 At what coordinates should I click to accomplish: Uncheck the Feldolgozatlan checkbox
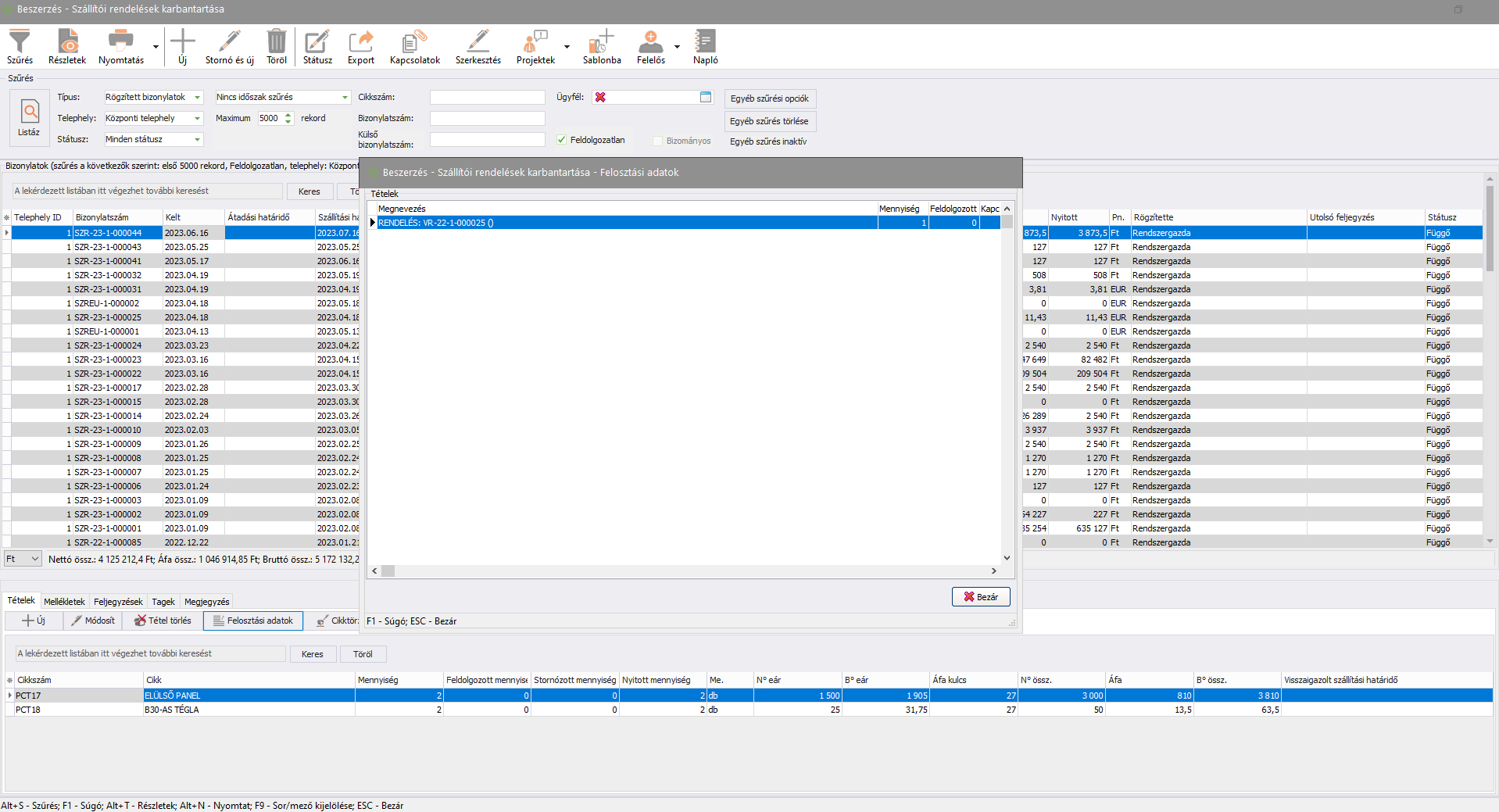pyautogui.click(x=561, y=140)
